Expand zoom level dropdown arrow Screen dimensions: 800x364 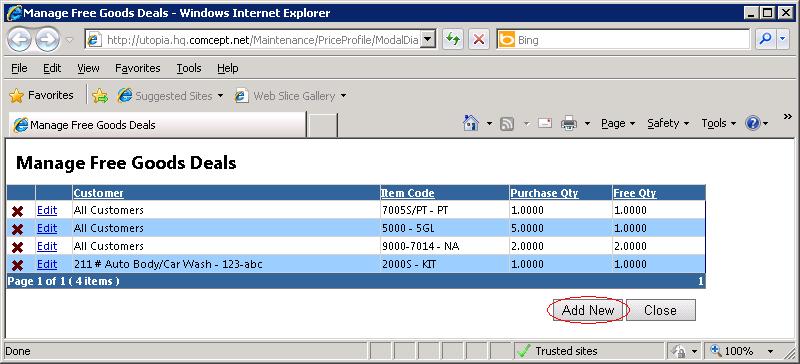(x=770, y=351)
